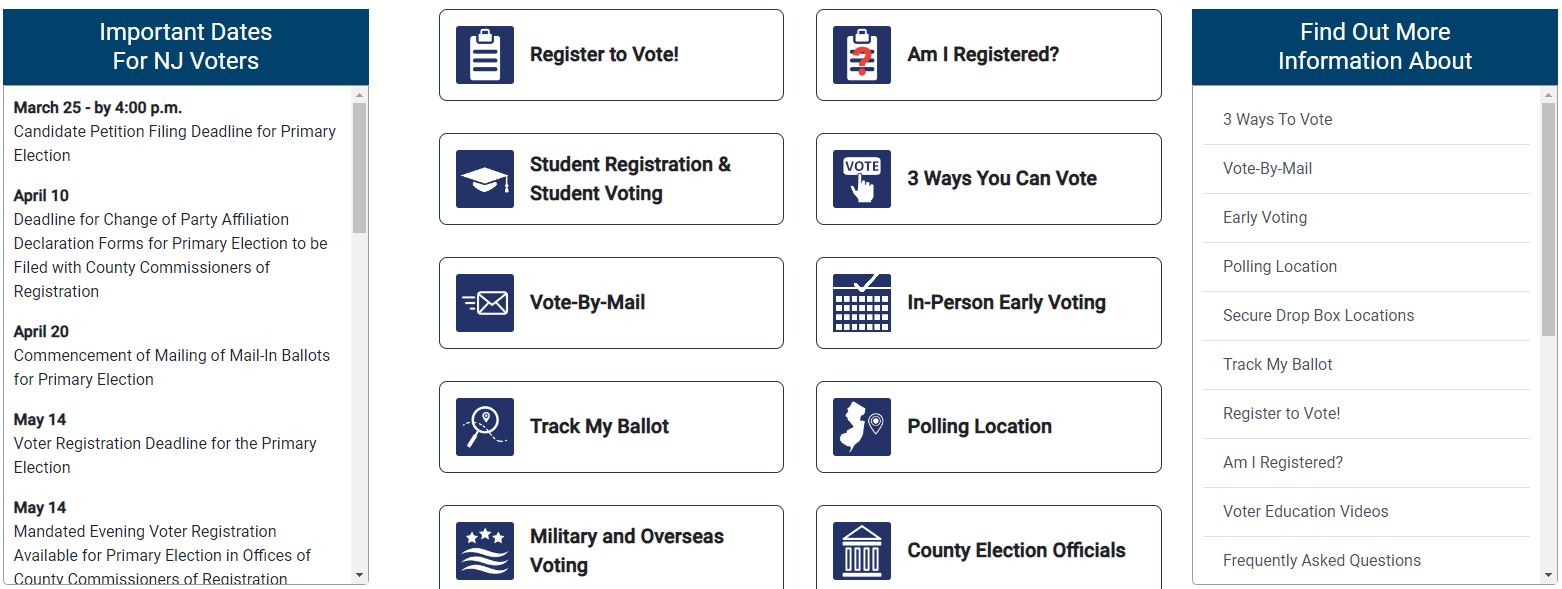Click the 3 Ways You Can Vote button
This screenshot has width=1562, height=589.
click(988, 179)
